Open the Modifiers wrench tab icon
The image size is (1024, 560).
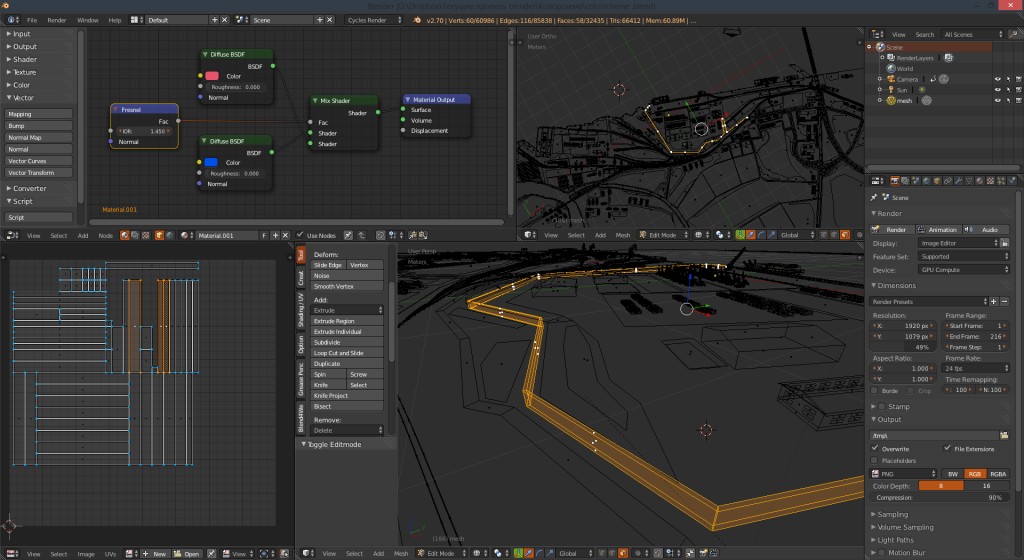(x=959, y=181)
